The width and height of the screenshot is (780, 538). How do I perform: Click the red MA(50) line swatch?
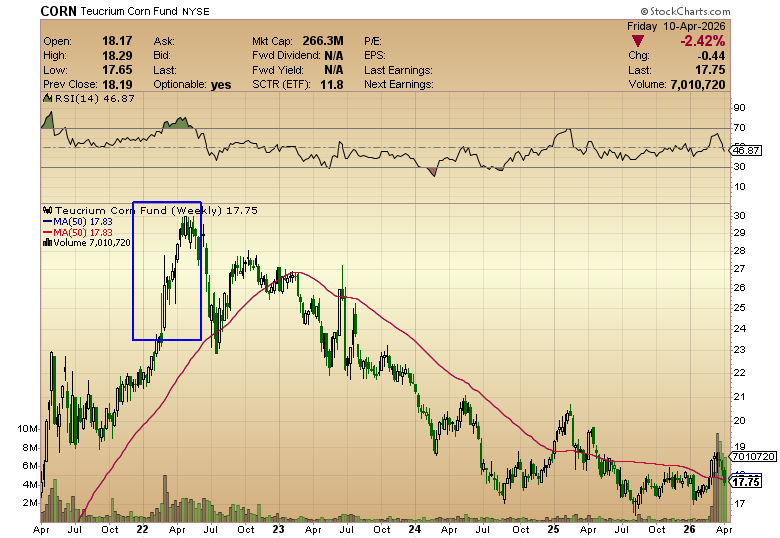[x=48, y=233]
